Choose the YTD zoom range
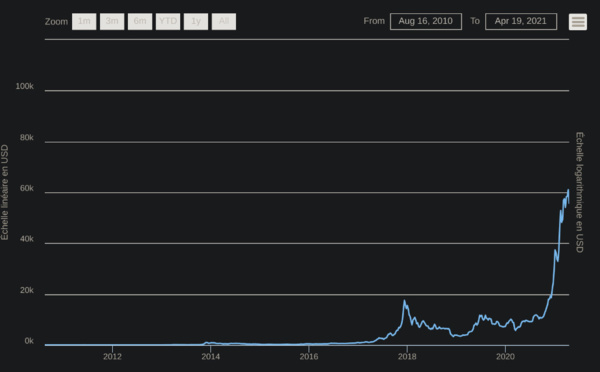Viewport: 600px width, 372px height. coord(168,21)
